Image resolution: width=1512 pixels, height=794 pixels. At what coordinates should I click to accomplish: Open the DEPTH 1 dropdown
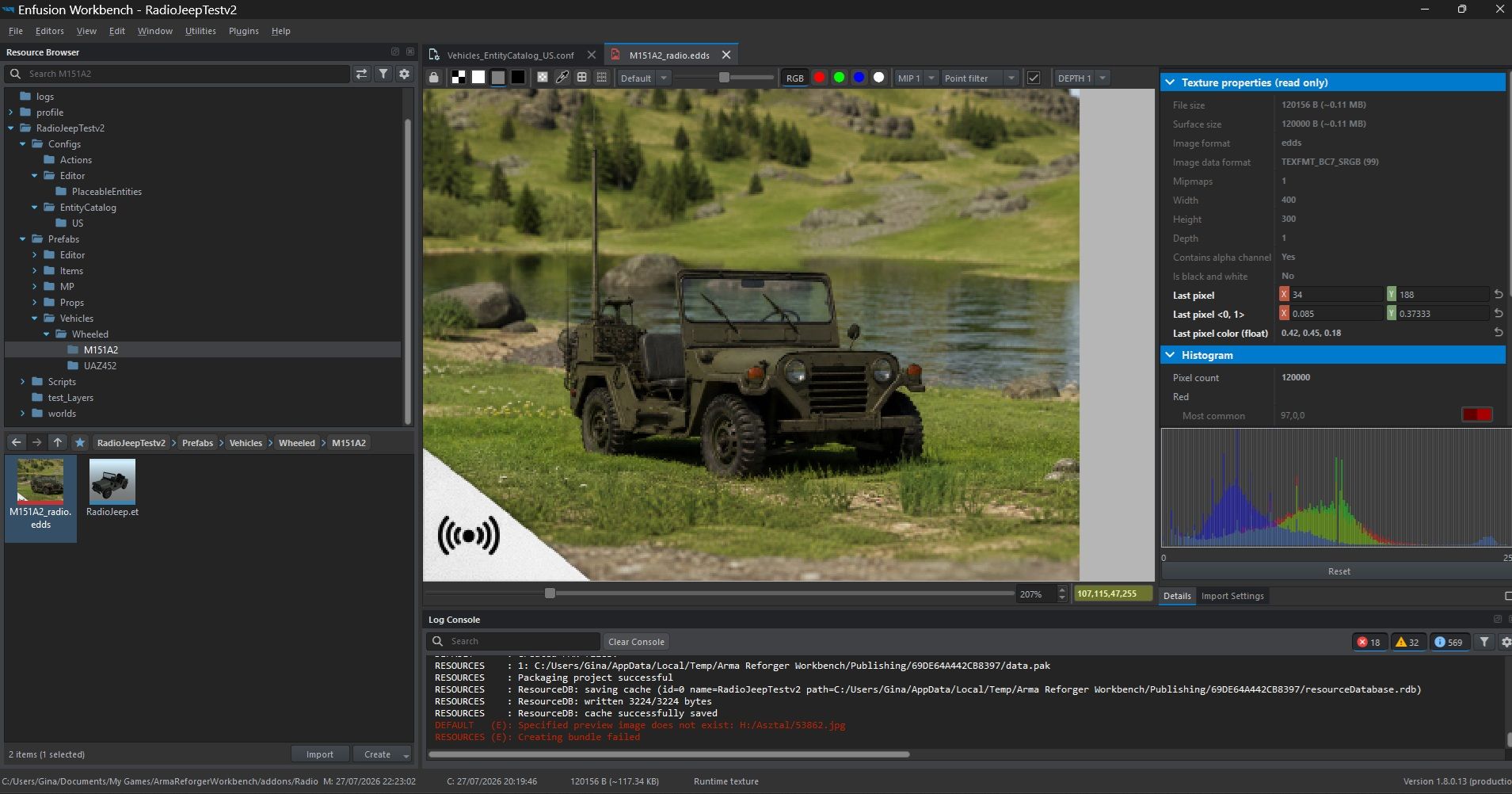[1082, 78]
